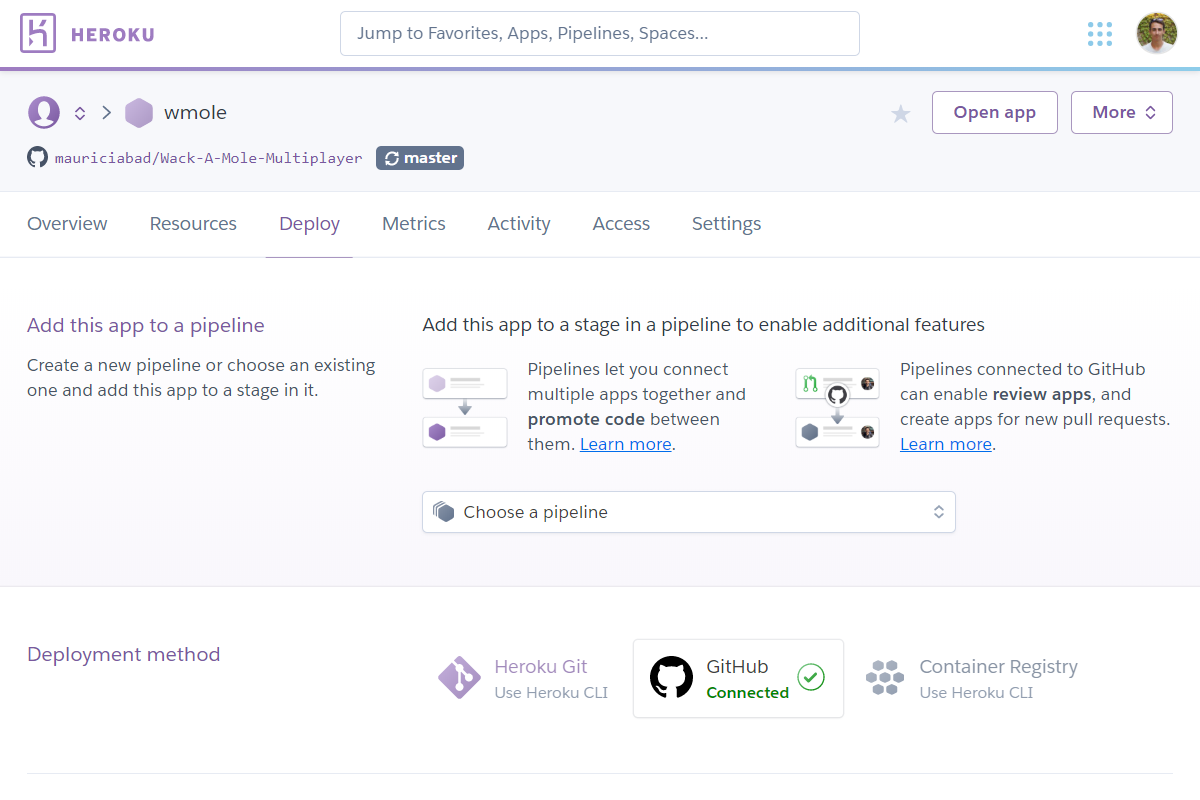Switch to the Resources tab
The width and height of the screenshot is (1200, 800).
click(193, 224)
